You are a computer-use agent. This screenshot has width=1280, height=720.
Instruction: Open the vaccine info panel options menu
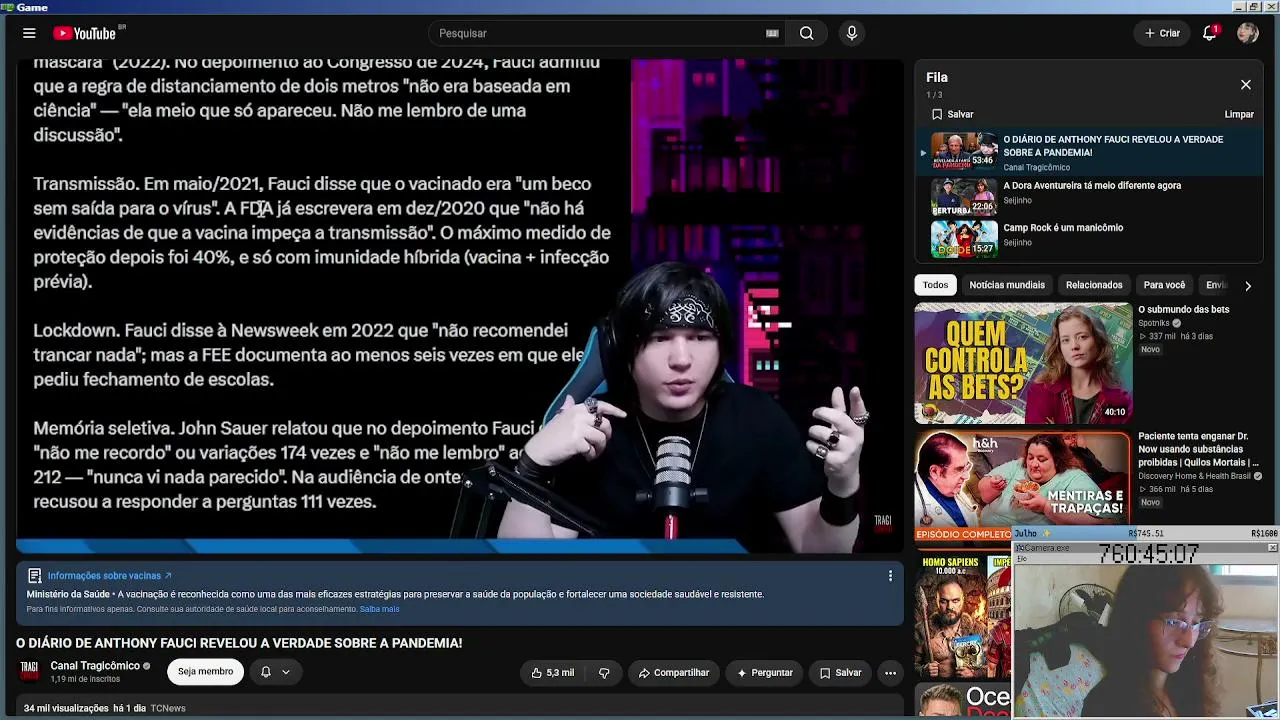(890, 575)
